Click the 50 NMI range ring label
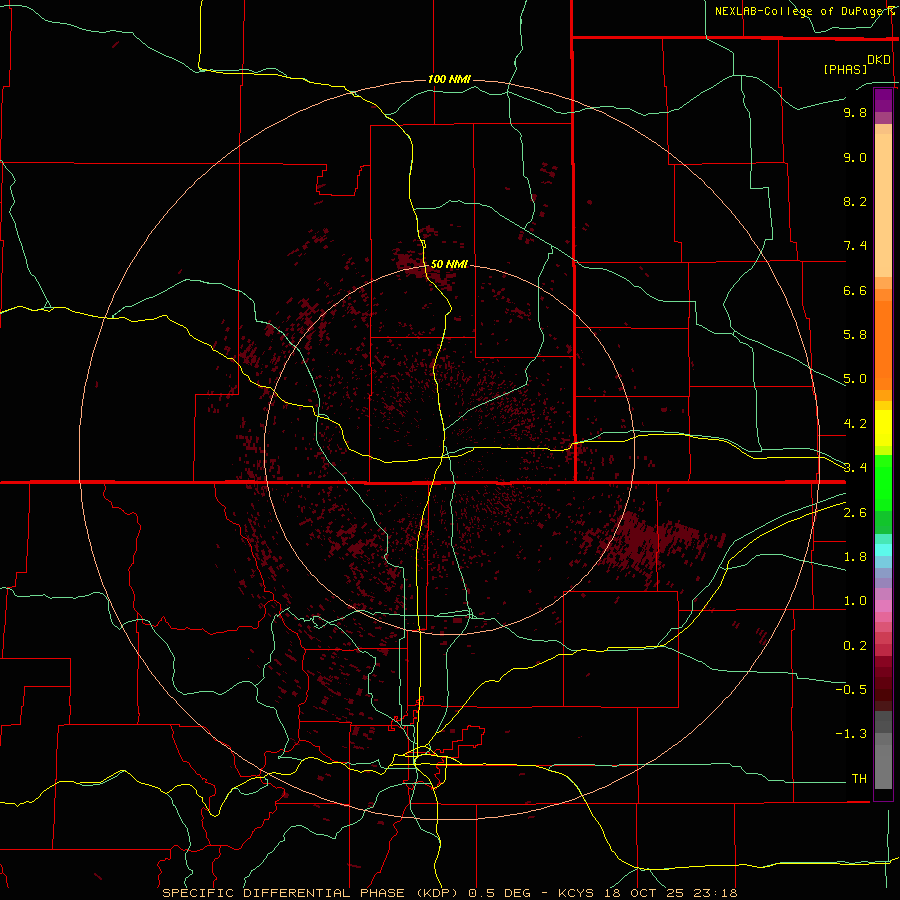This screenshot has height=900, width=900. (449, 264)
